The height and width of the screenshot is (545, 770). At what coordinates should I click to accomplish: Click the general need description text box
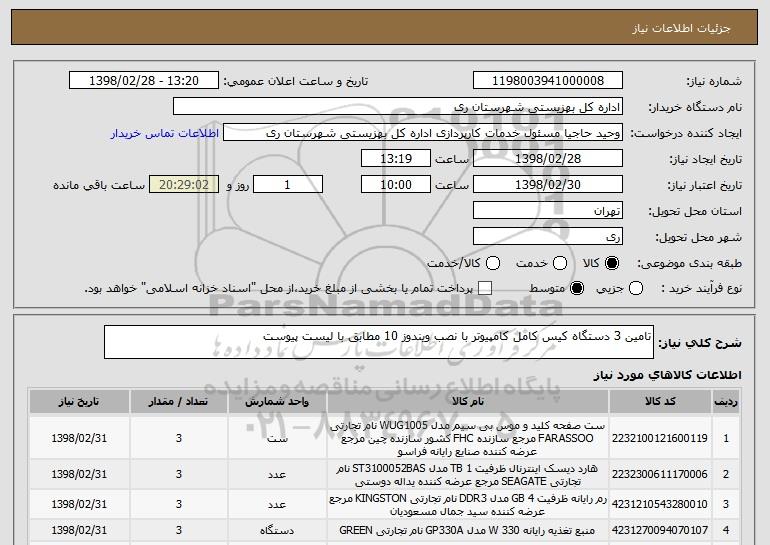(x=379, y=342)
